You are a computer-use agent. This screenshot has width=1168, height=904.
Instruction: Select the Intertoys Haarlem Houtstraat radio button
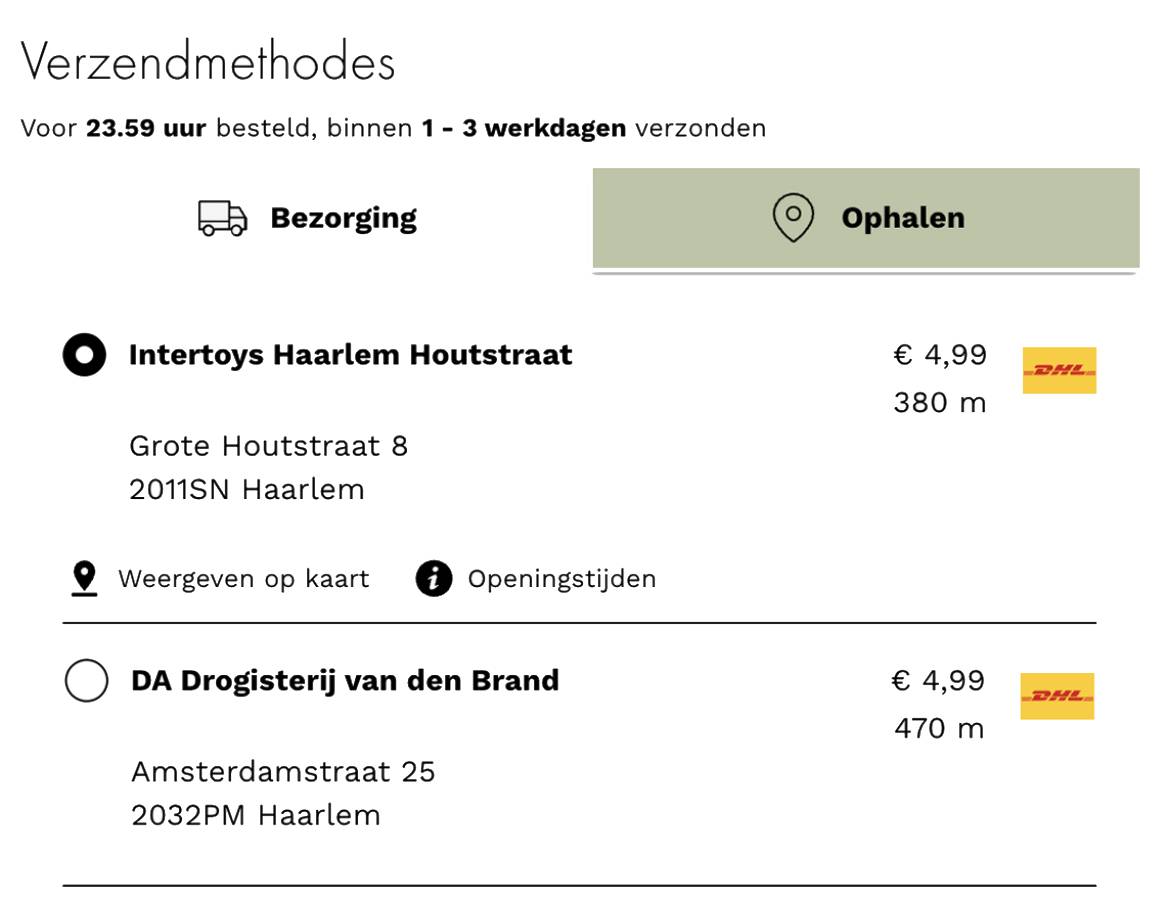84,355
